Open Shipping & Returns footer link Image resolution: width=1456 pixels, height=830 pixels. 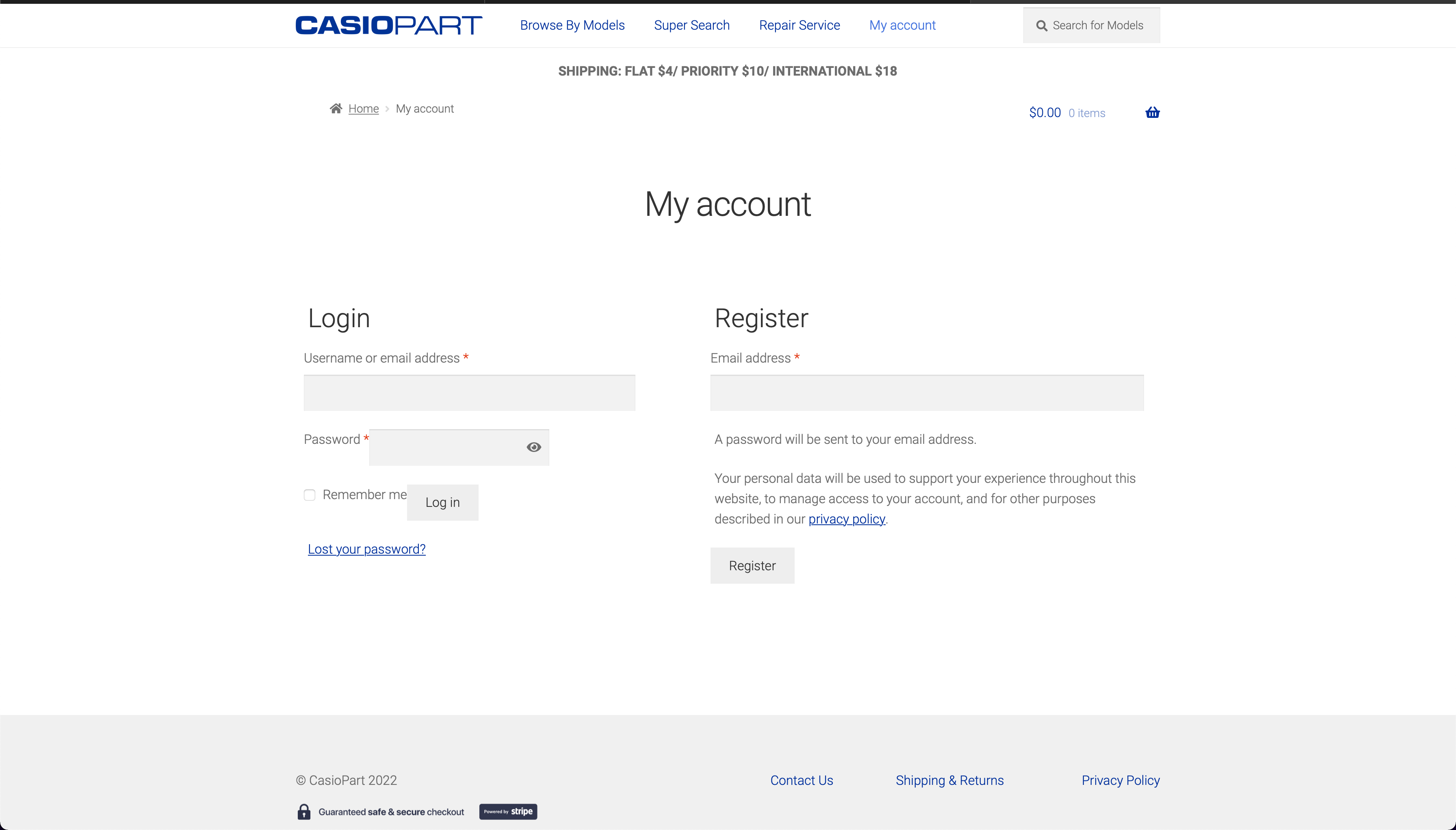pos(949,780)
